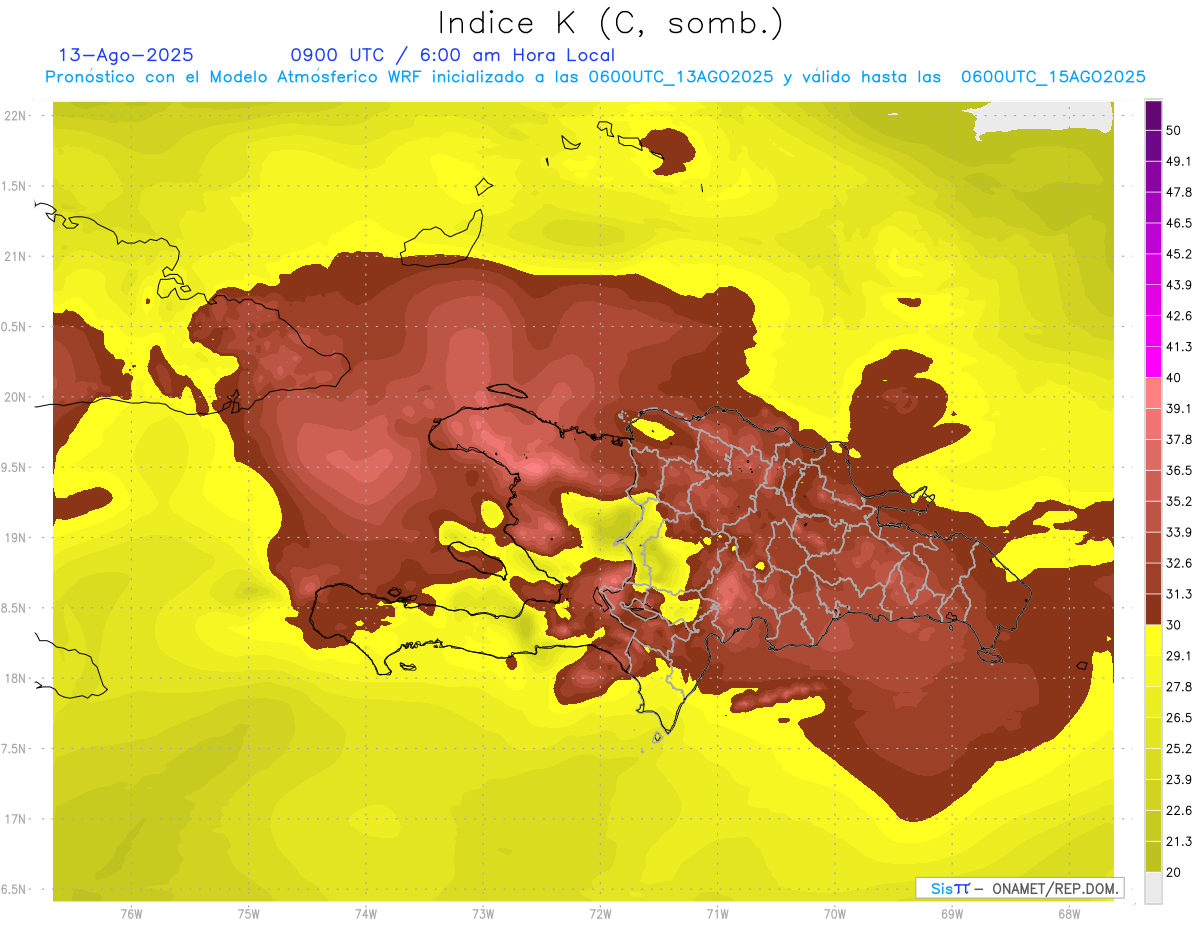This screenshot has height=927, width=1200.
Task: Click legend value "33.9"
Action: (x=1179, y=532)
